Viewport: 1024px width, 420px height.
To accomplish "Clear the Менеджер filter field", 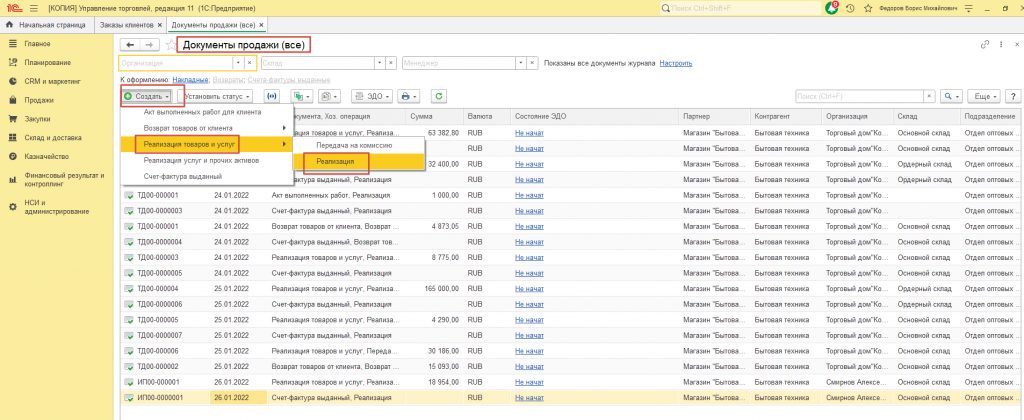I will (532, 63).
